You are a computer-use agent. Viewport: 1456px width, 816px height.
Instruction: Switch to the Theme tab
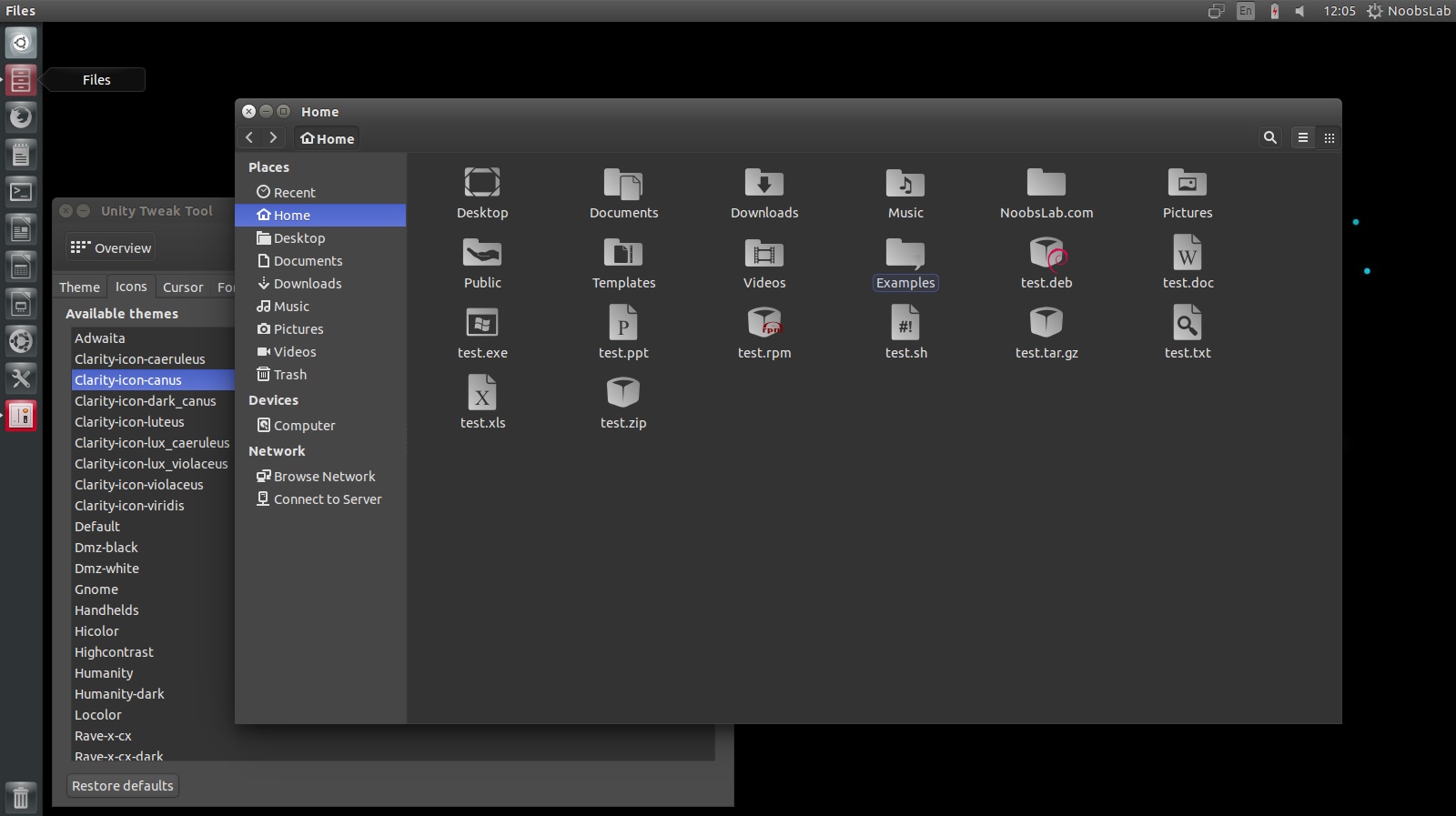(x=79, y=287)
